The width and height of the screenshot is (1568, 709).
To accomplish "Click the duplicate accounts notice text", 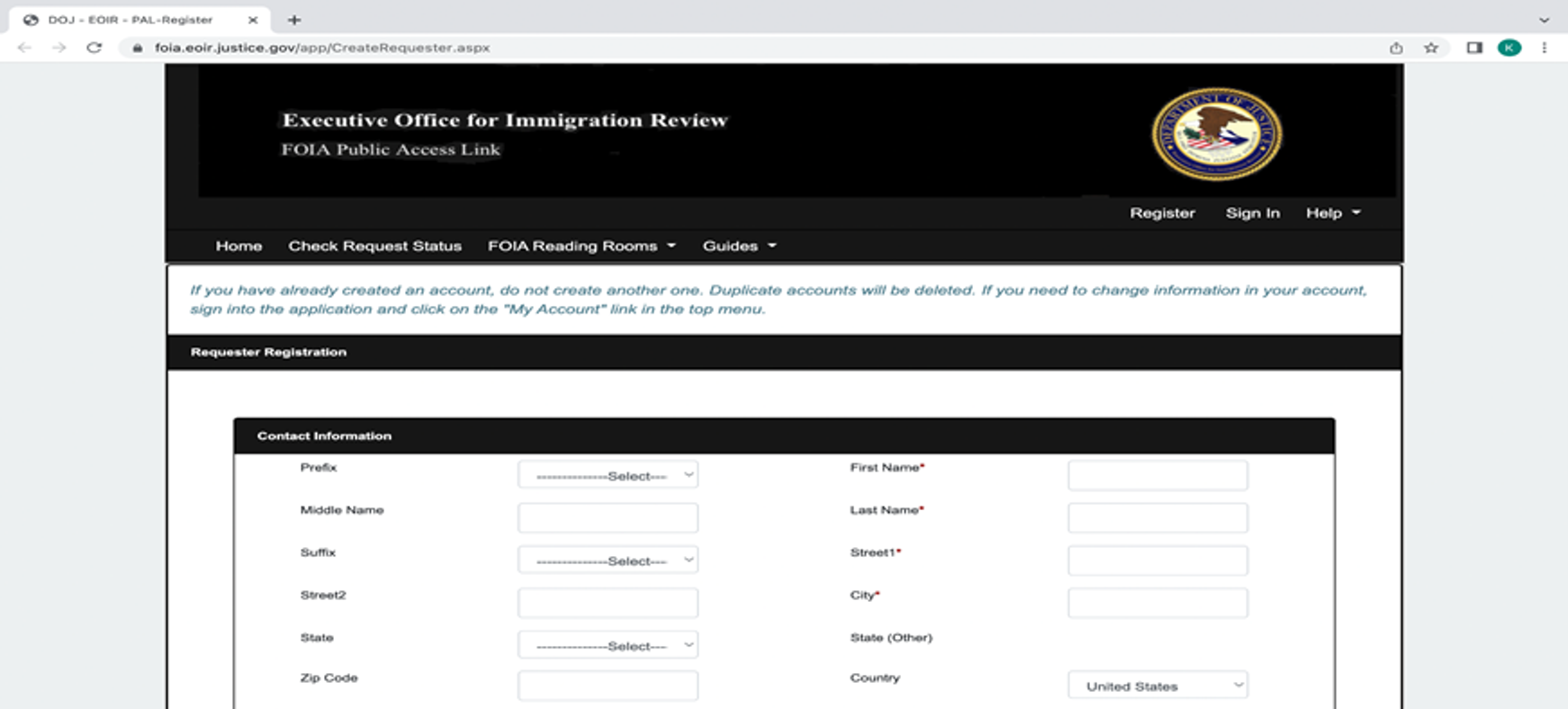I will coord(778,300).
